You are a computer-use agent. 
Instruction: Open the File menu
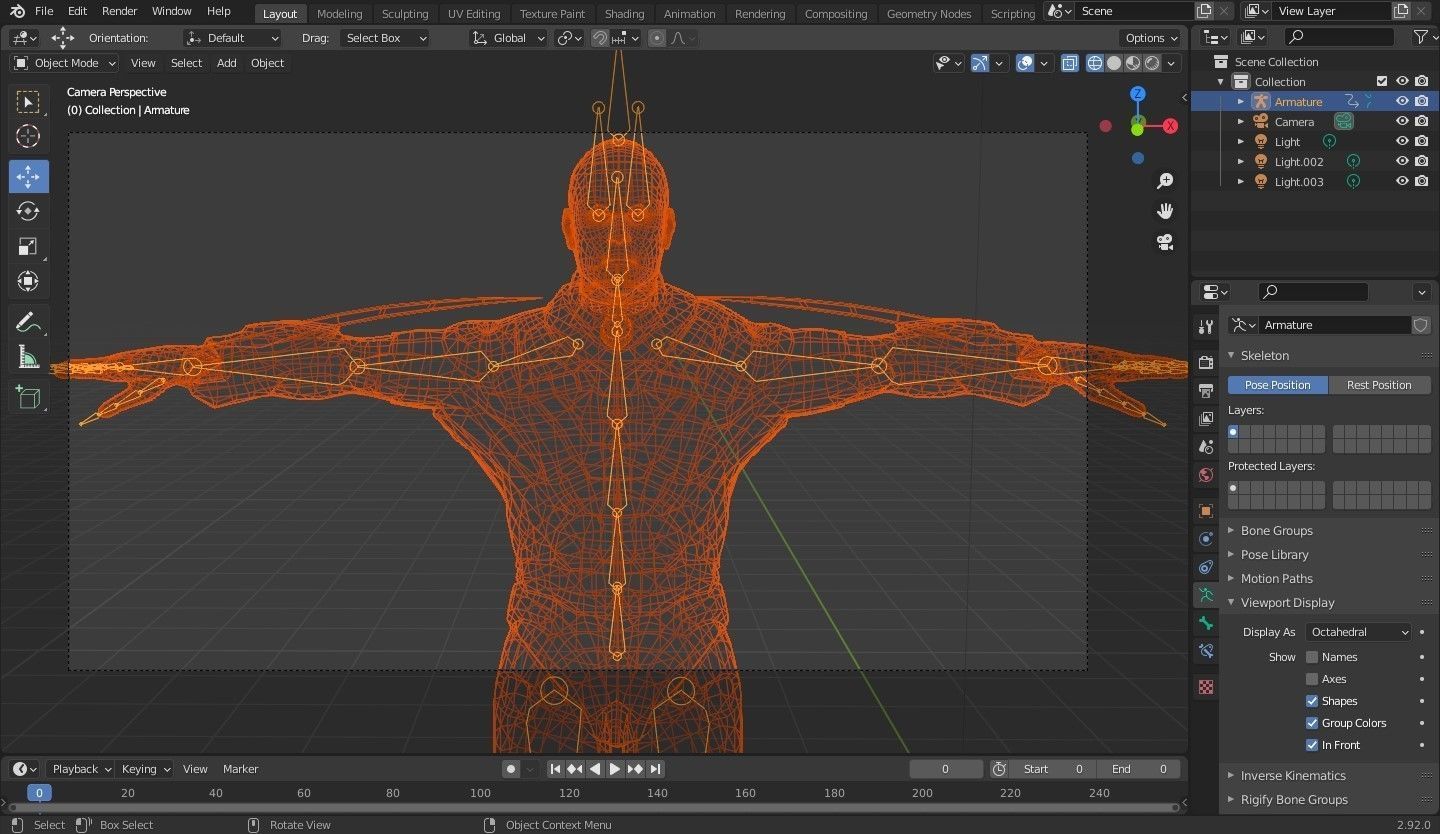44,11
